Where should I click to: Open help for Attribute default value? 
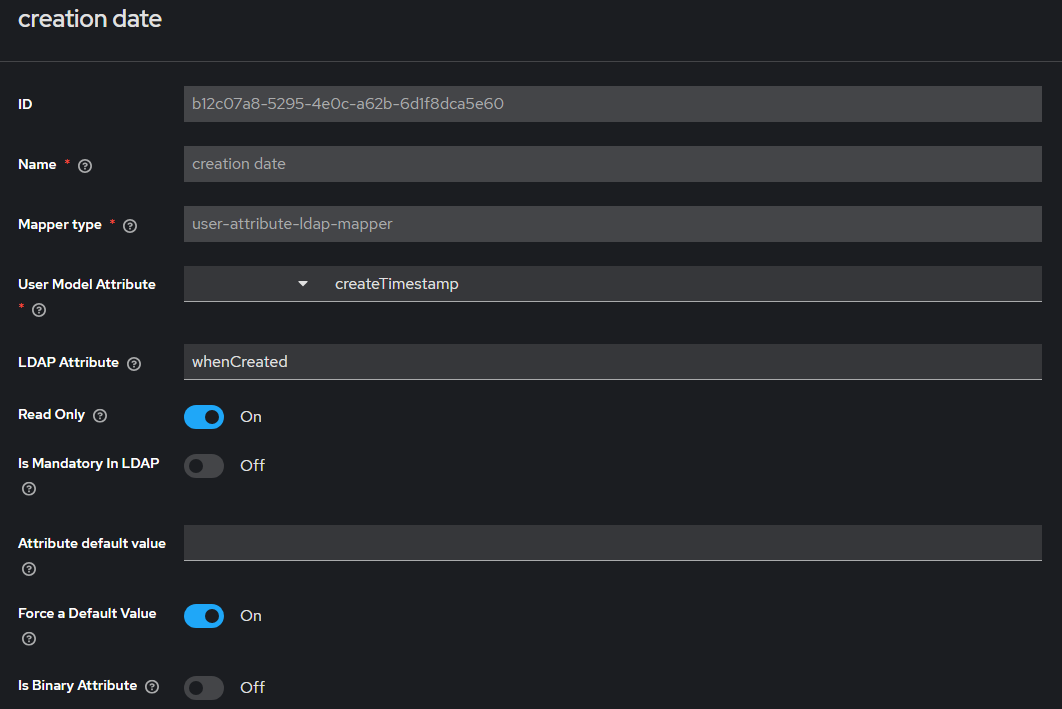(x=29, y=569)
